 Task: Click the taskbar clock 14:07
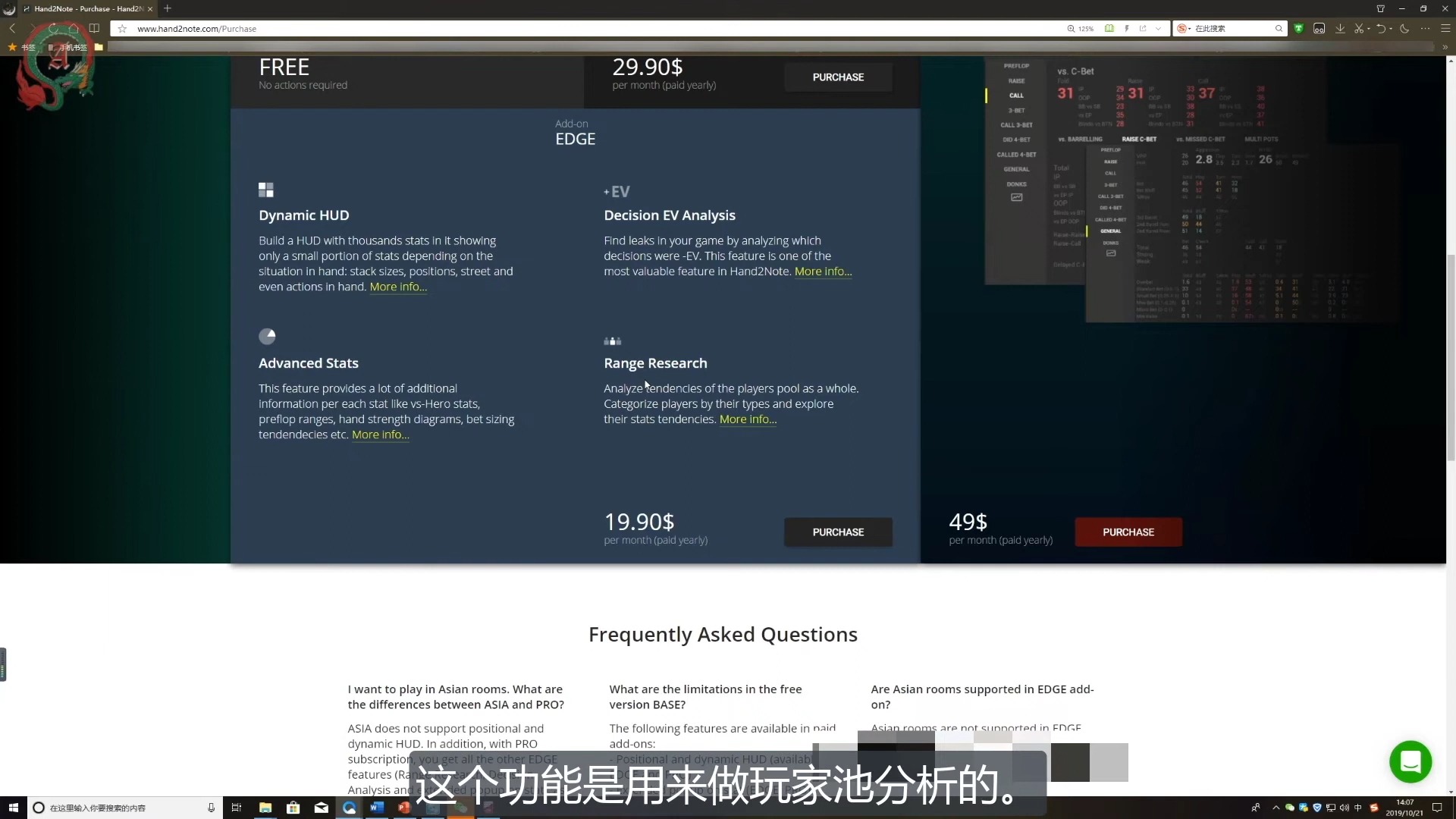(1404, 808)
